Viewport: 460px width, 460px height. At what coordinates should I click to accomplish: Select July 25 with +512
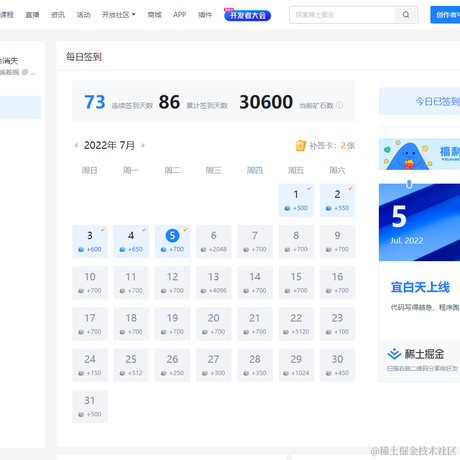[x=131, y=365]
